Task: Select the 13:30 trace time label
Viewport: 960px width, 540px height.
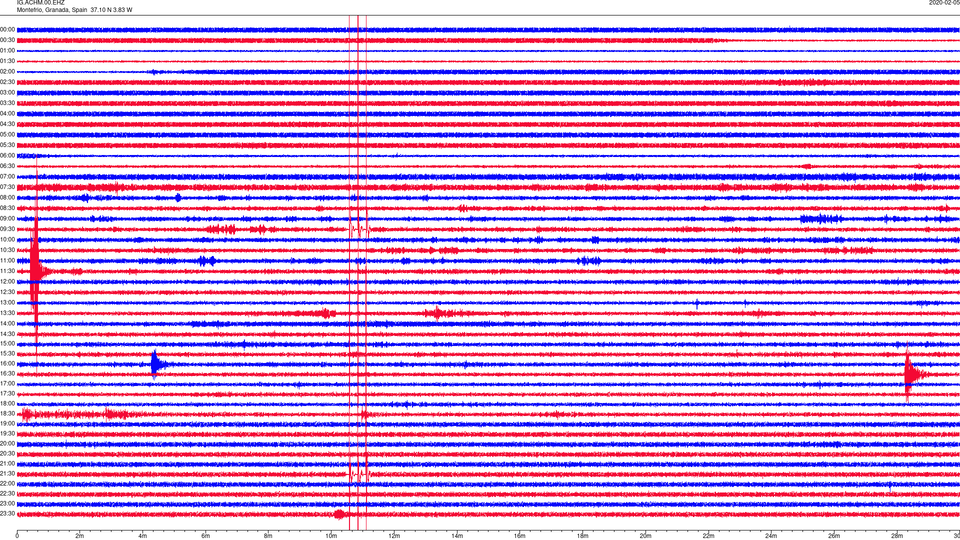Action: [x=7, y=313]
